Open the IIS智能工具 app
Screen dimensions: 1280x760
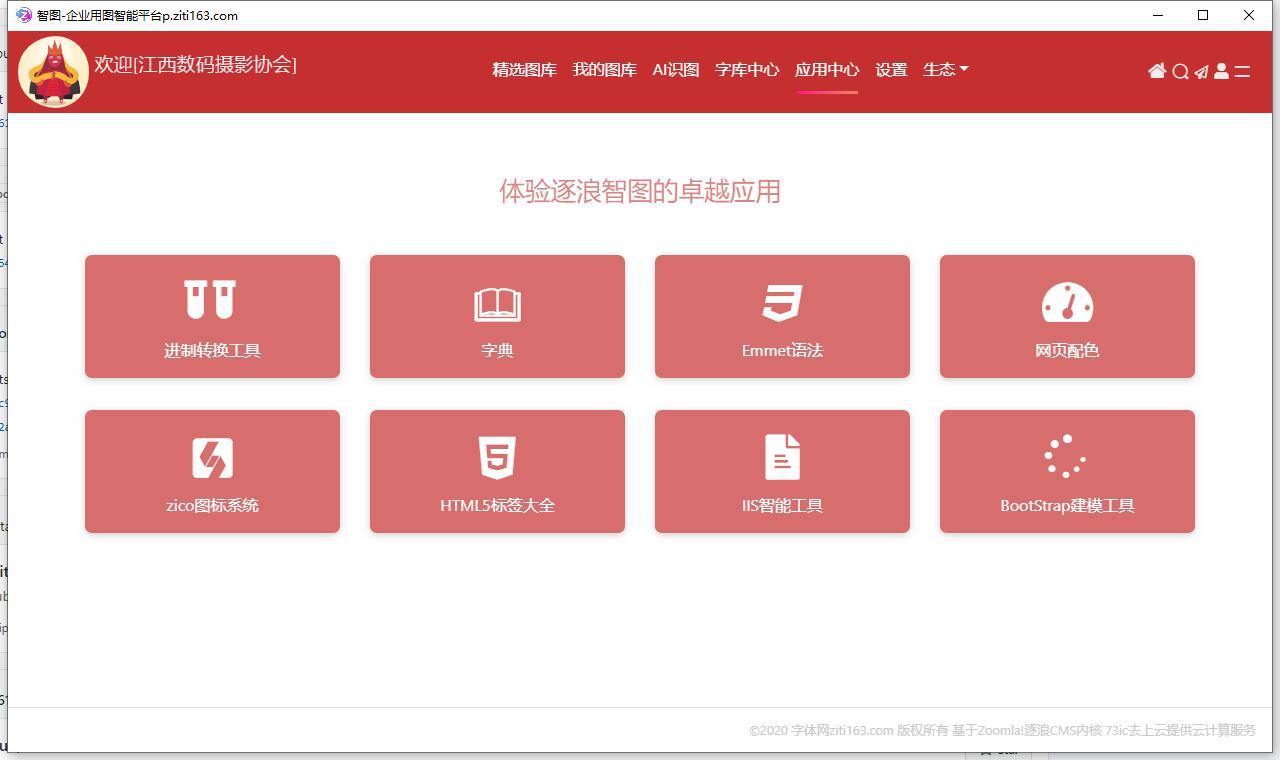tap(782, 471)
